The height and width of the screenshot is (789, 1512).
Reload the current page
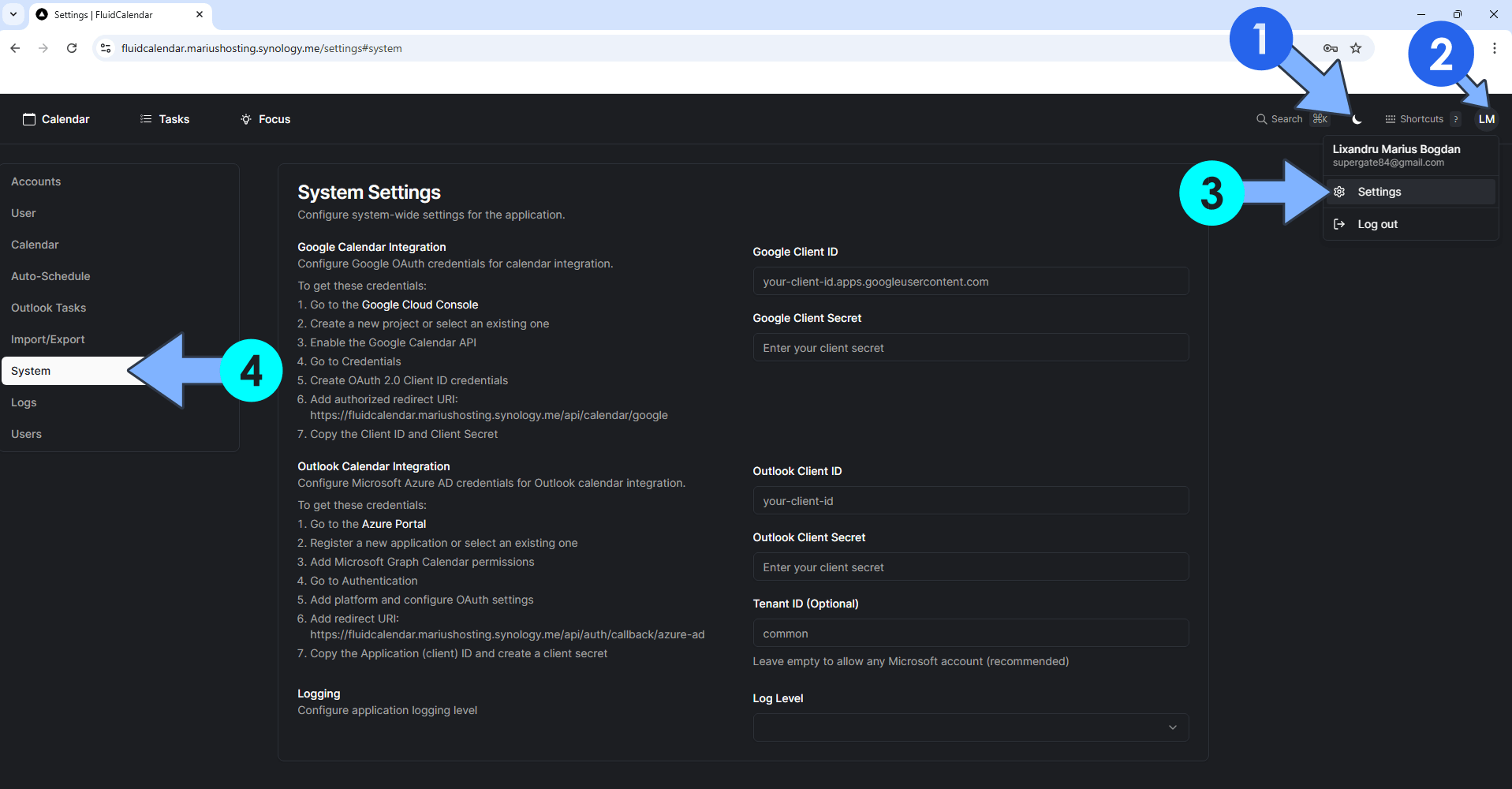(72, 48)
